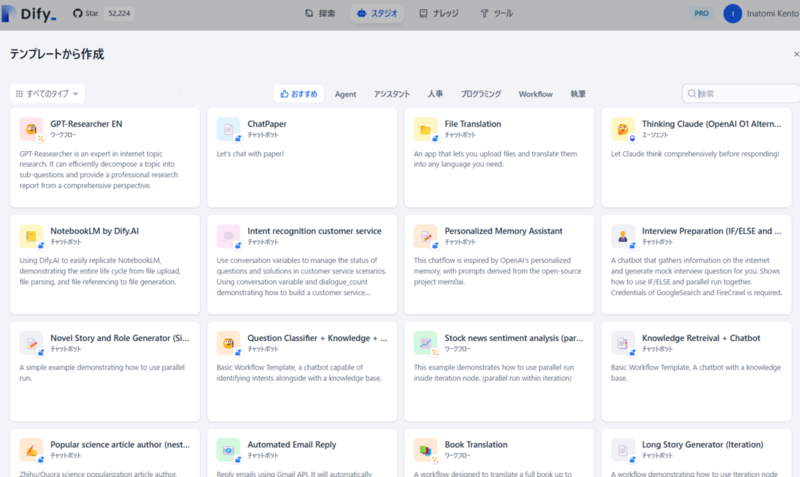Click Stock news sentiment analysis chart icon

click(425, 343)
